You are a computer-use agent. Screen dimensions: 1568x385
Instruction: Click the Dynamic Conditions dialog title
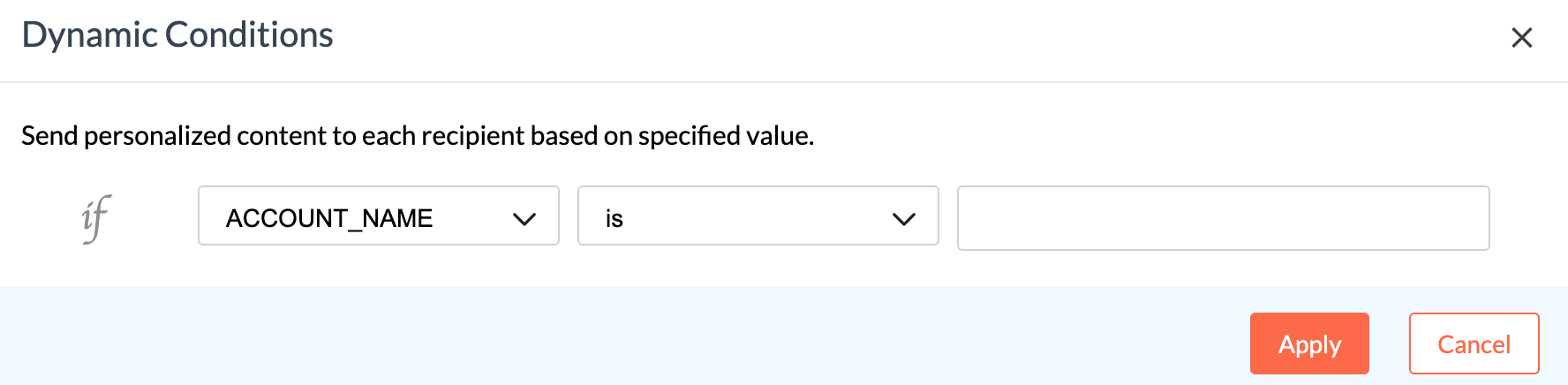[x=177, y=35]
